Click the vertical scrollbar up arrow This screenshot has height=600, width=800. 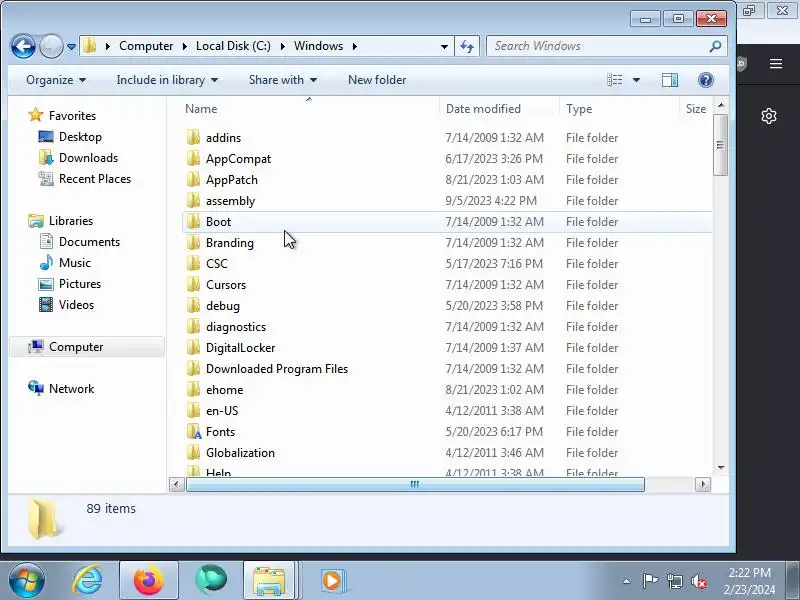point(721,106)
